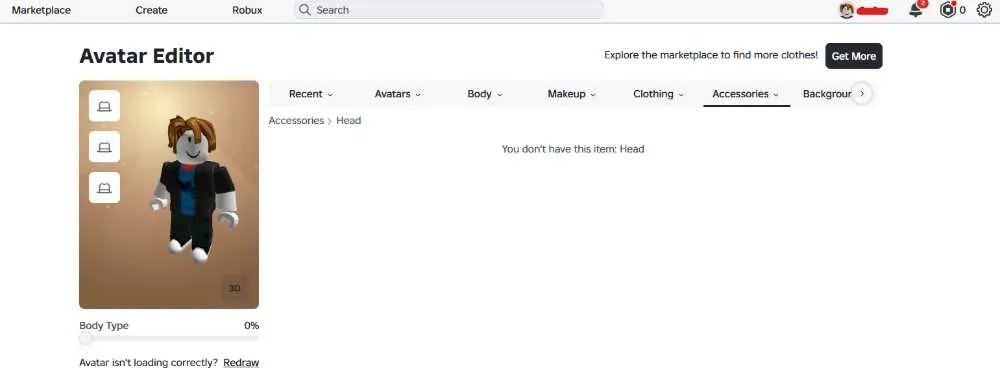Open Robux in the top navigation
Screen dimensions: 1000x392
[x=247, y=10]
